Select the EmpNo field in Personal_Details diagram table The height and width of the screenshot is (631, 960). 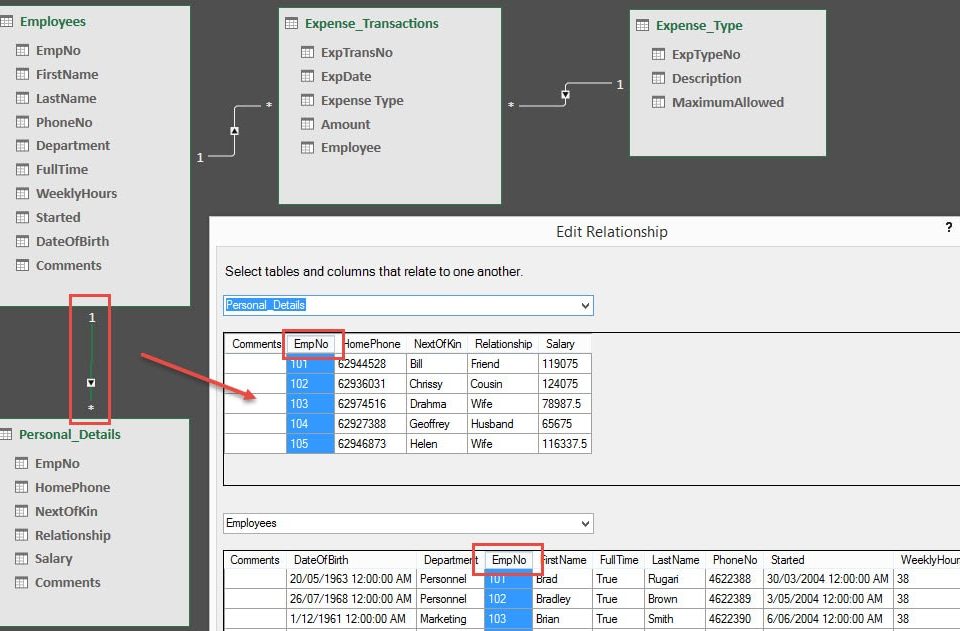(57, 463)
